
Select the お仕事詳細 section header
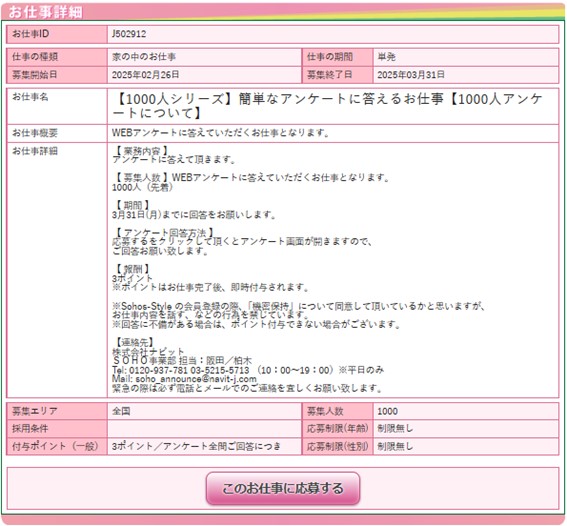tap(45, 12)
